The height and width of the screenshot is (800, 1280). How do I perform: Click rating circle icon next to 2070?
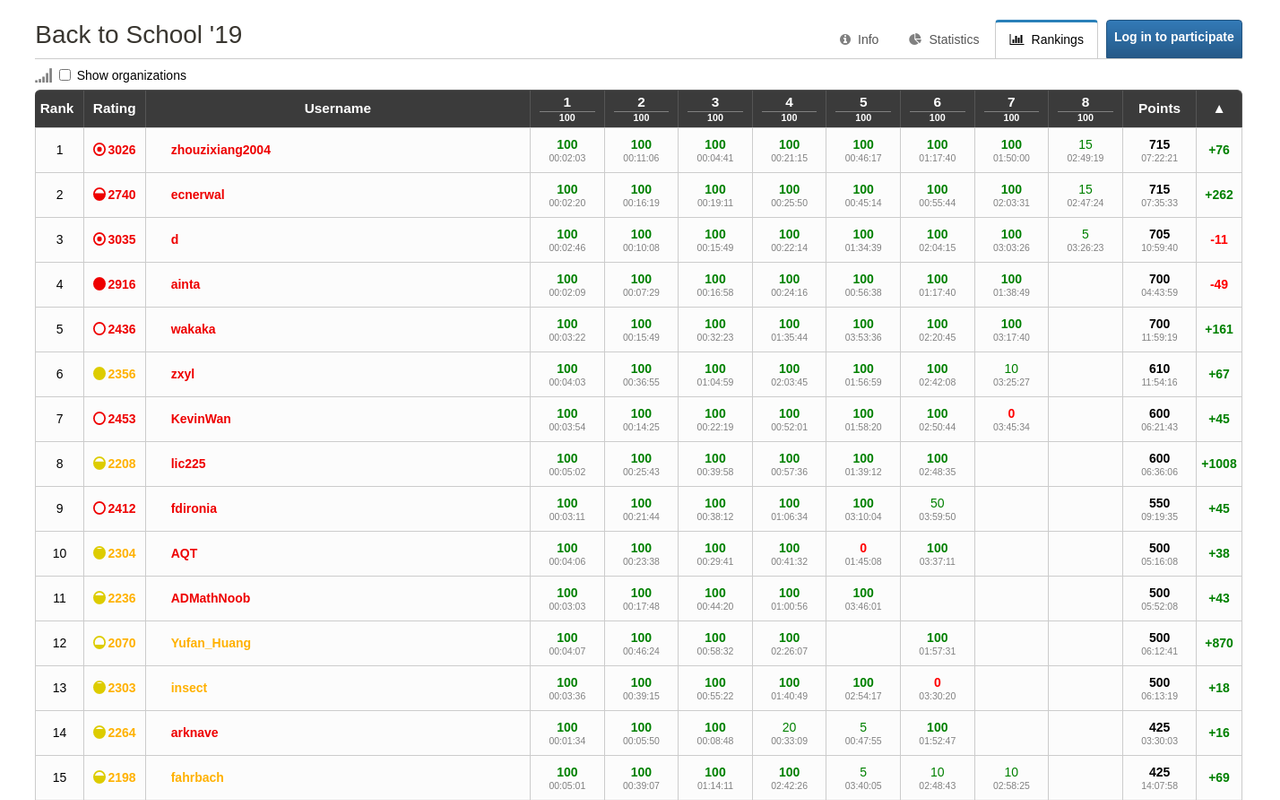tap(99, 643)
